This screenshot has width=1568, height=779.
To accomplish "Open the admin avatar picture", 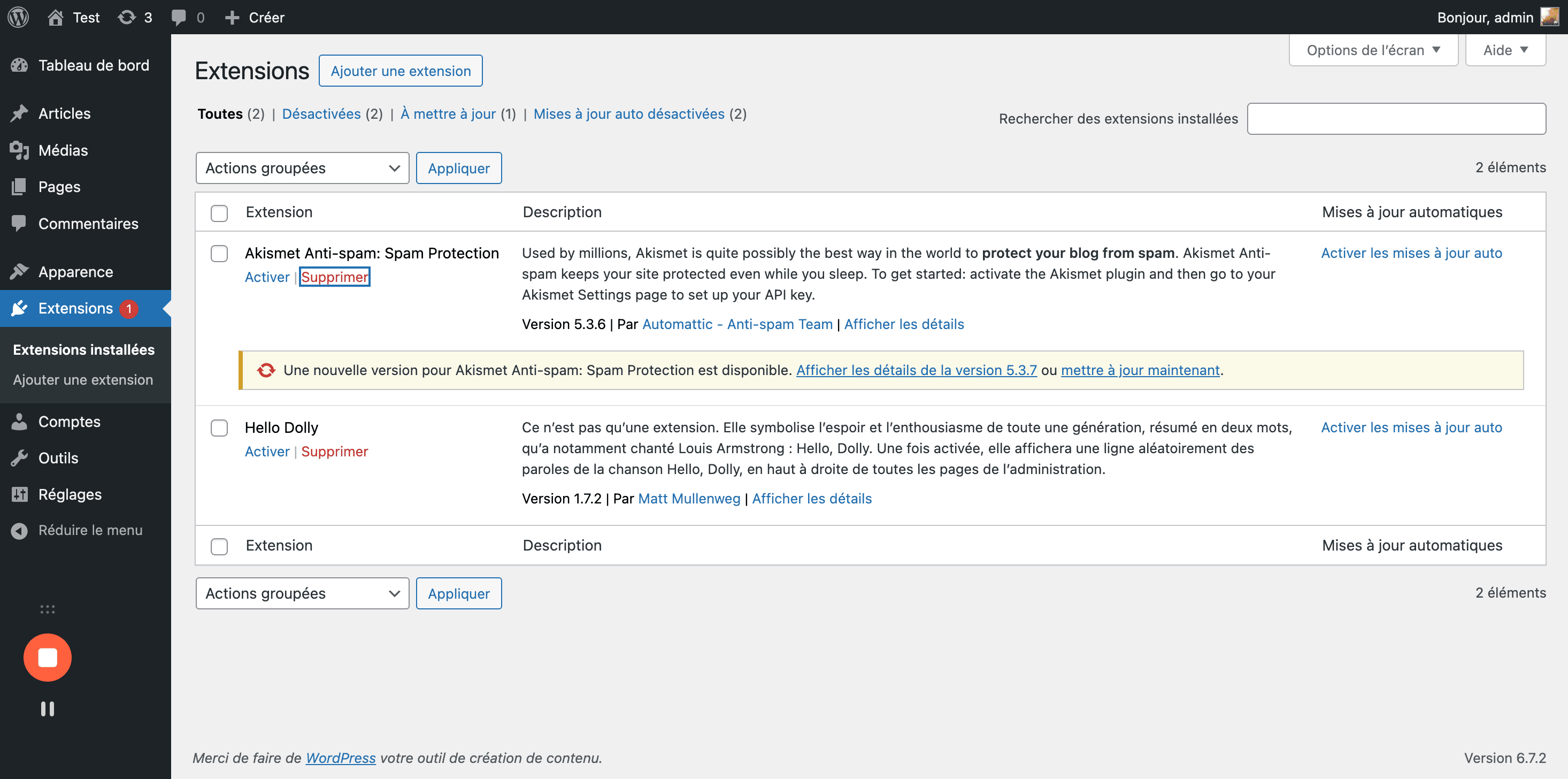I will 1549,17.
